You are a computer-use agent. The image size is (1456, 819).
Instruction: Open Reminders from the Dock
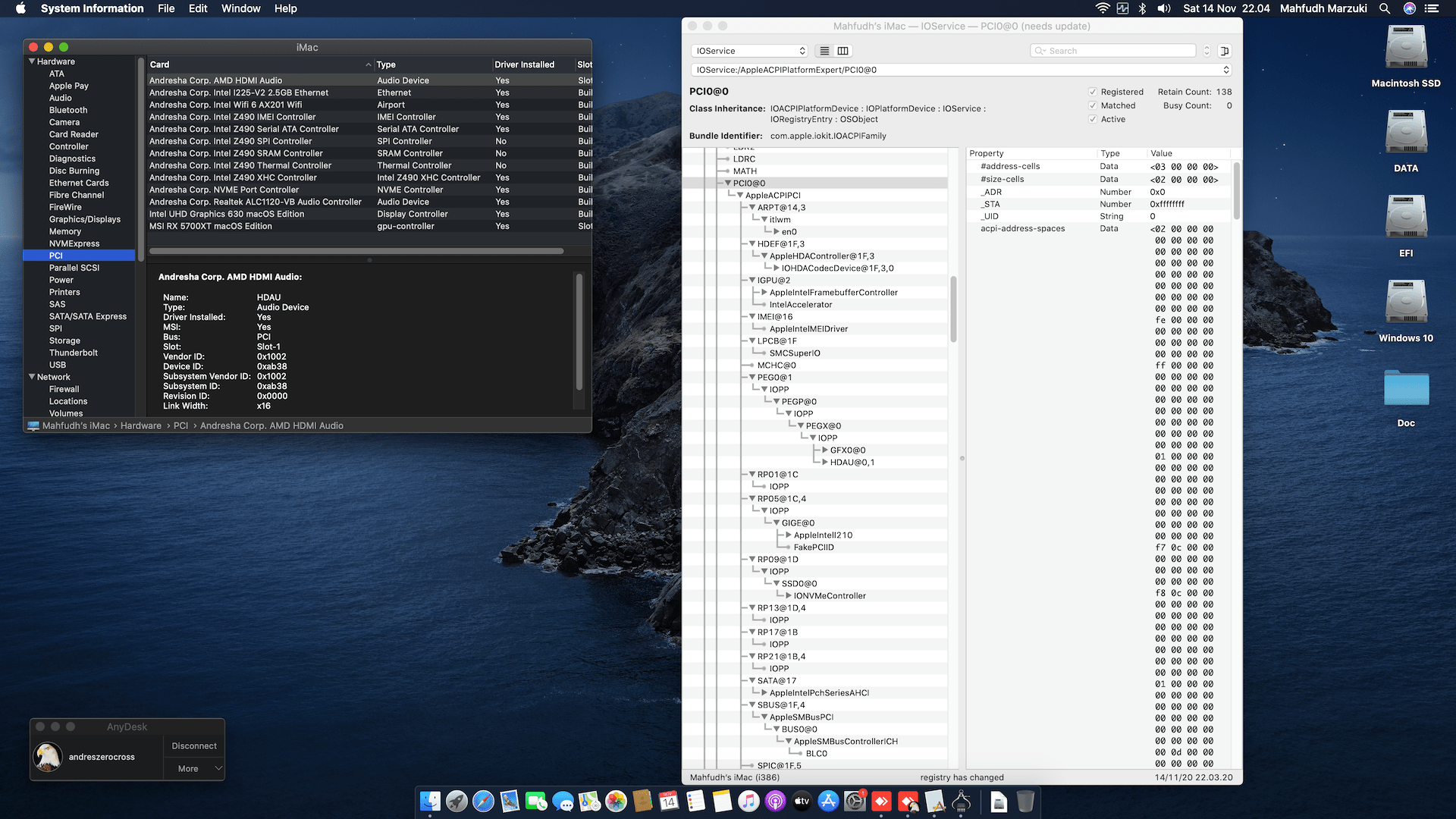[695, 801]
